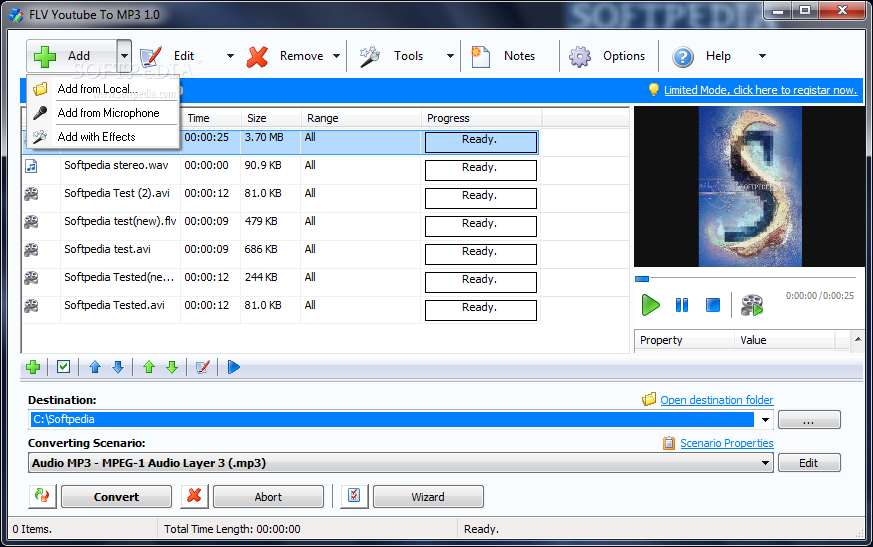Viewport: 873px width, 547px height.
Task: Open the Add dropdown arrow
Action: pyautogui.click(x=124, y=56)
